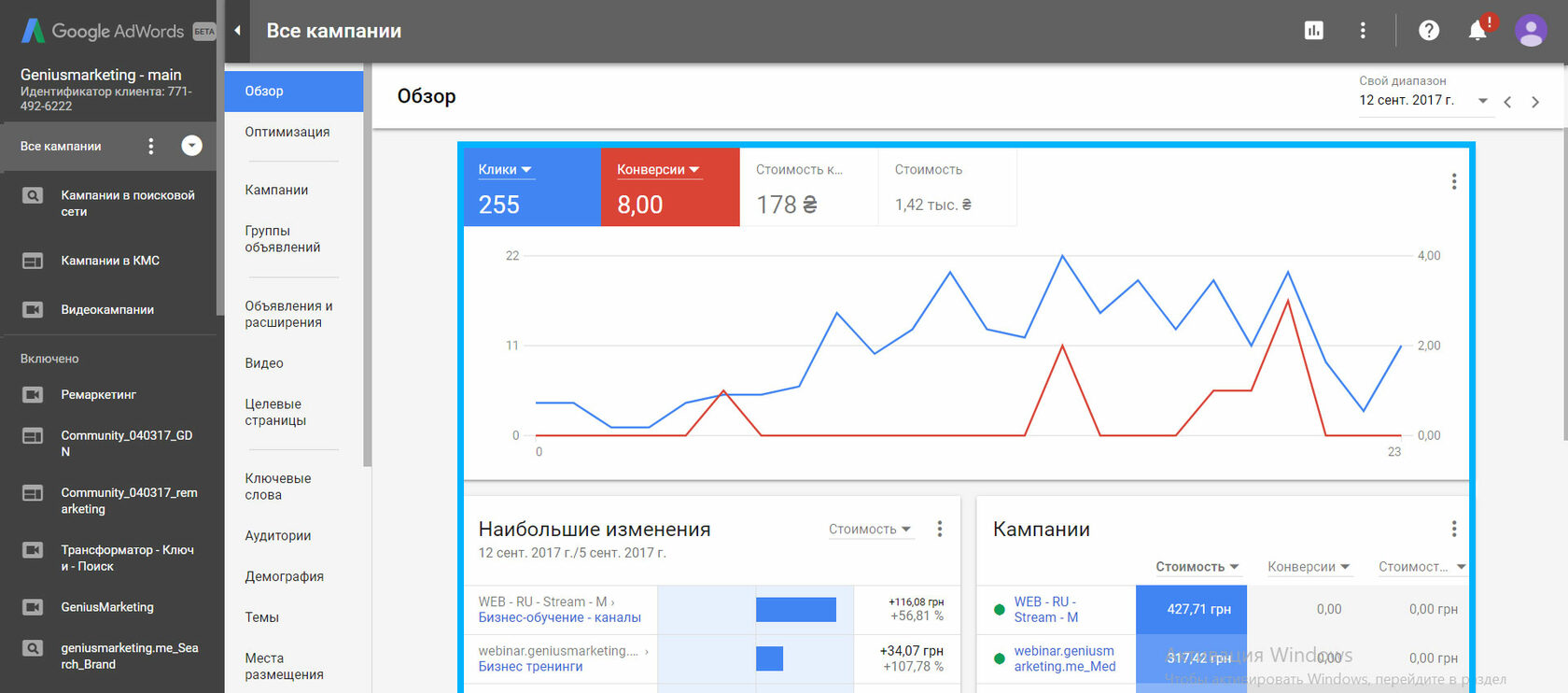Expand the Все кампании round dropdown button

pos(191,146)
